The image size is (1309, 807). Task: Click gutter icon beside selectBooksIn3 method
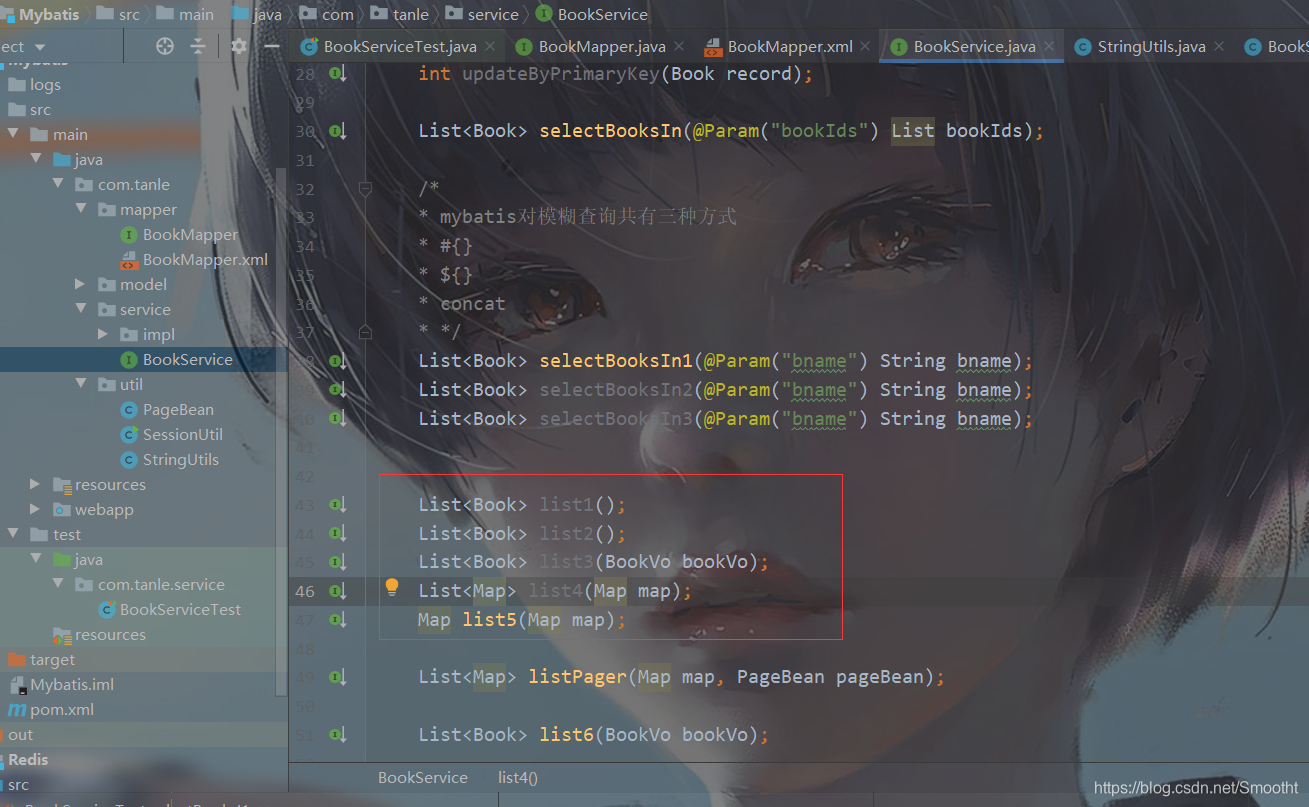tap(338, 419)
